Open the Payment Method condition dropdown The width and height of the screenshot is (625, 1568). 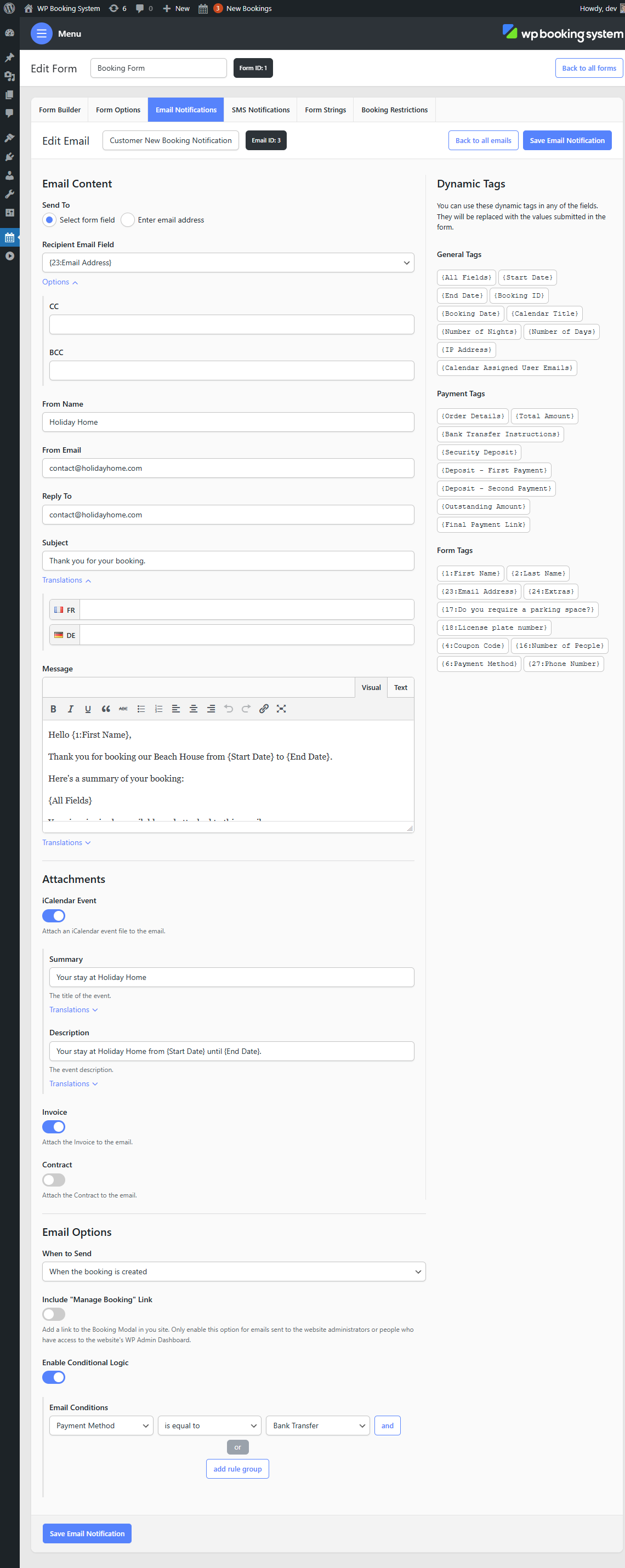pyautogui.click(x=101, y=1426)
